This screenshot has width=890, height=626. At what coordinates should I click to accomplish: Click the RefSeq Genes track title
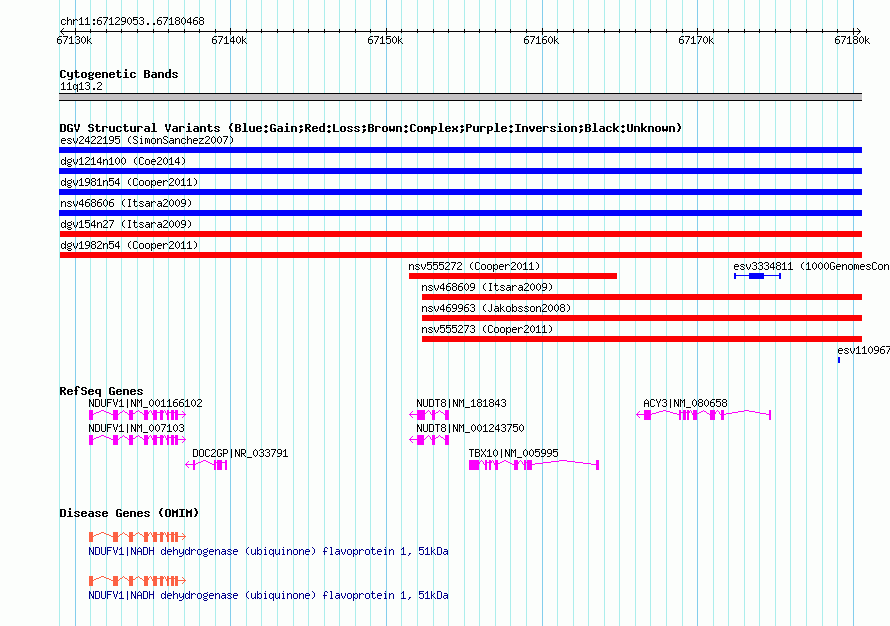tap(101, 390)
